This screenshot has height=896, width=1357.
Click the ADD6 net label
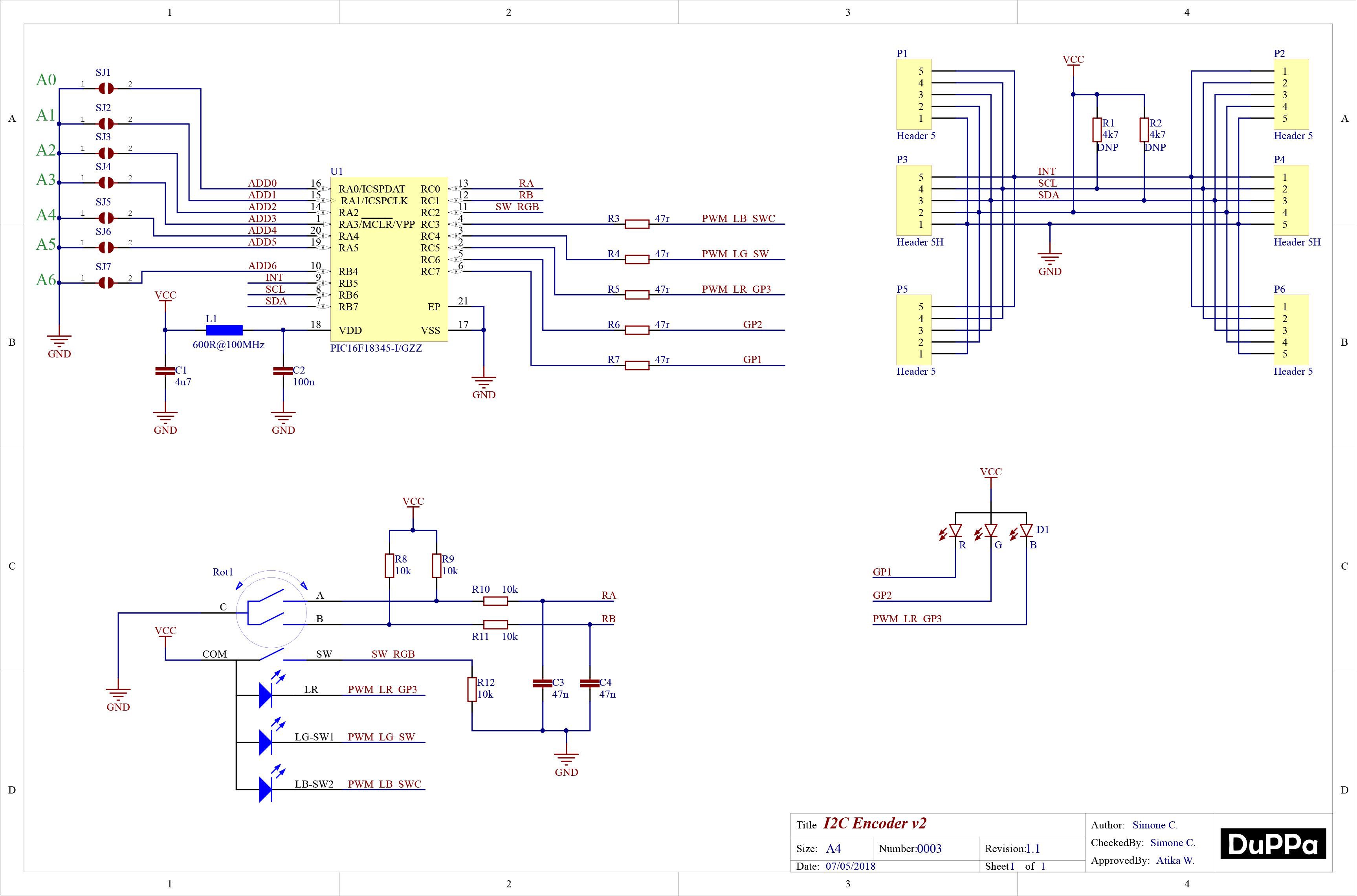262,266
